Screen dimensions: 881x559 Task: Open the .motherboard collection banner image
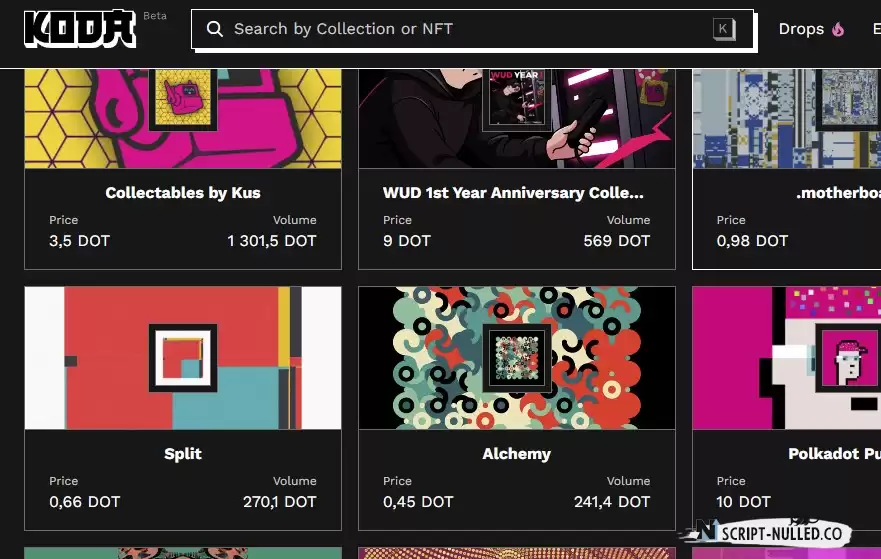coord(787,119)
